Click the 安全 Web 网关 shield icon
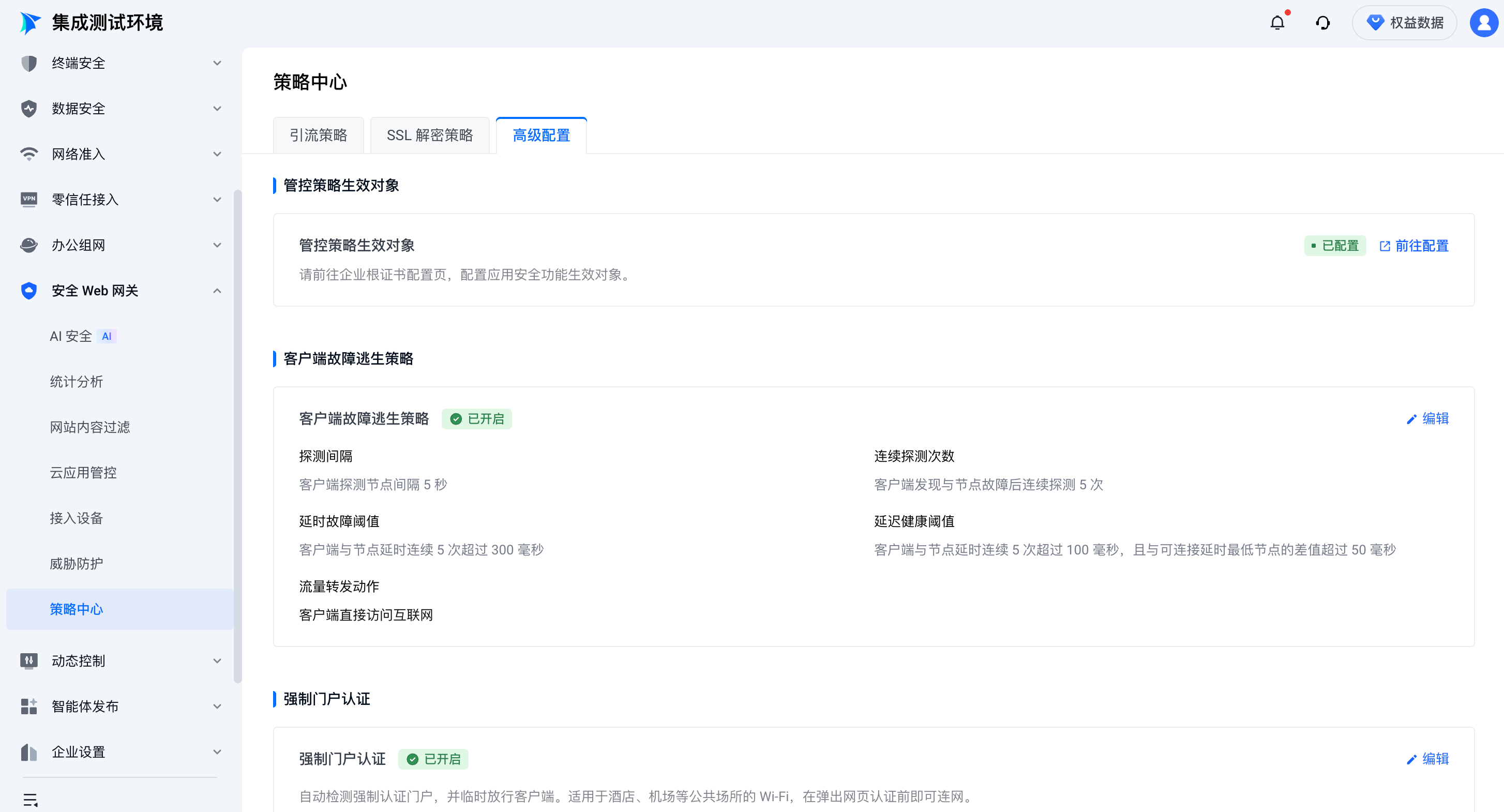This screenshot has height=812, width=1504. (28, 291)
